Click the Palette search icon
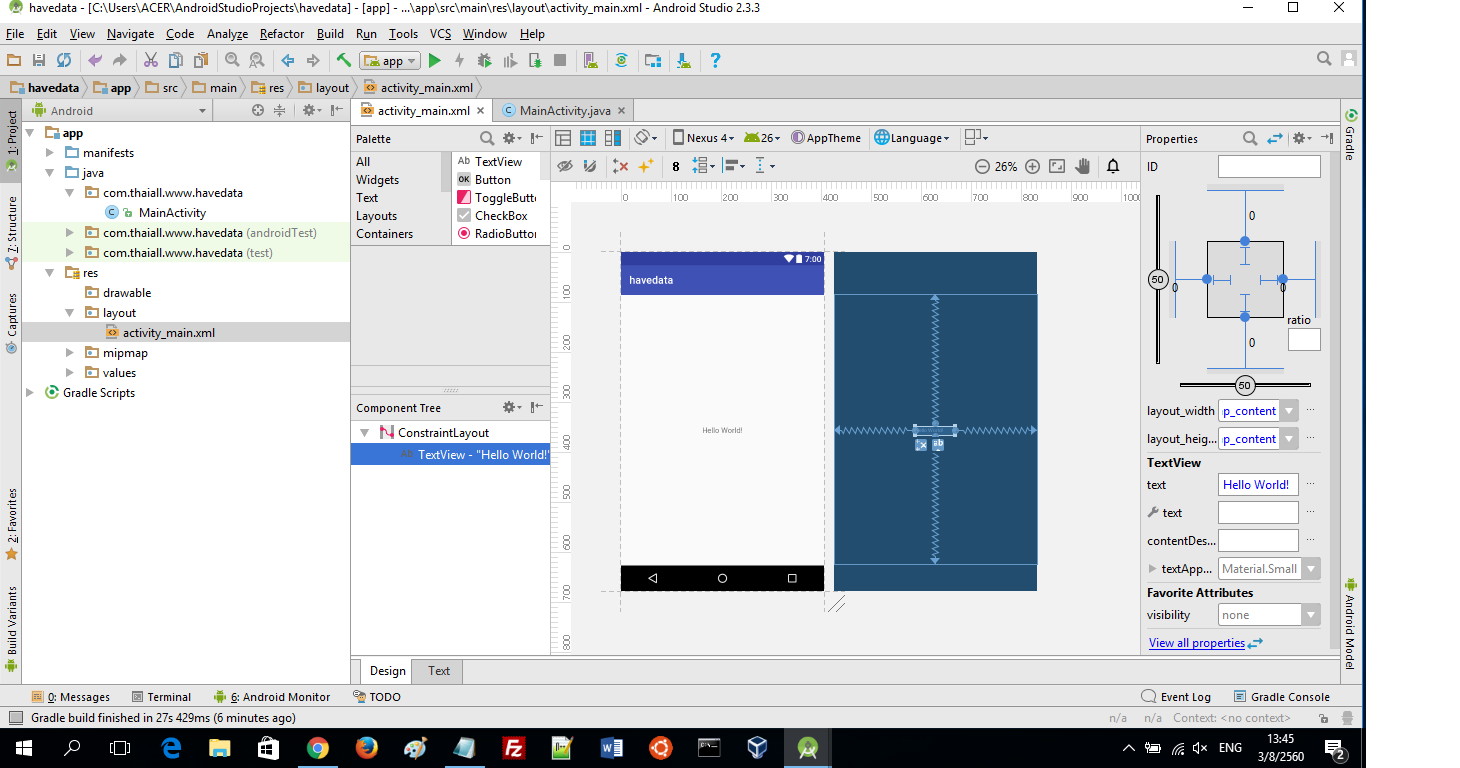The image size is (1460, 768). (x=487, y=138)
